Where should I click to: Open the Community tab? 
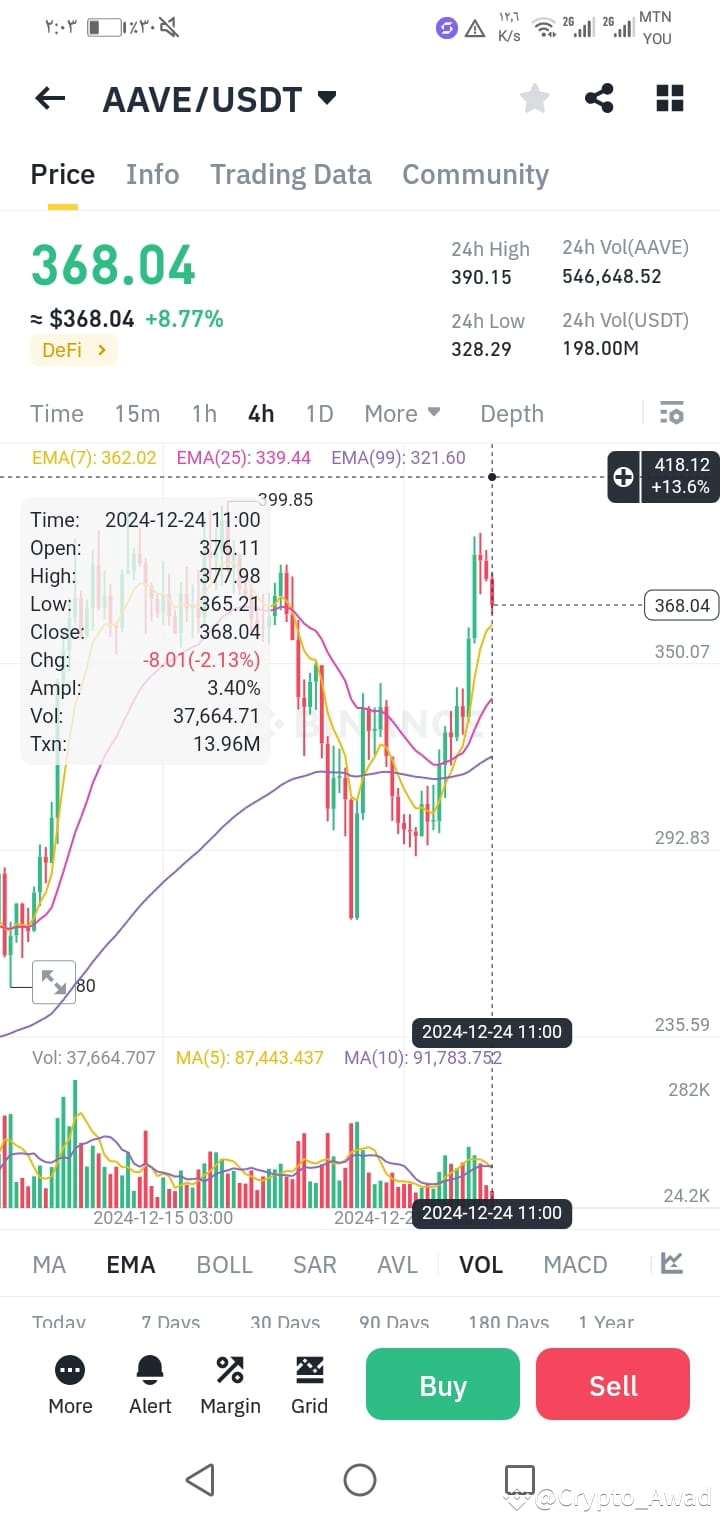475,174
